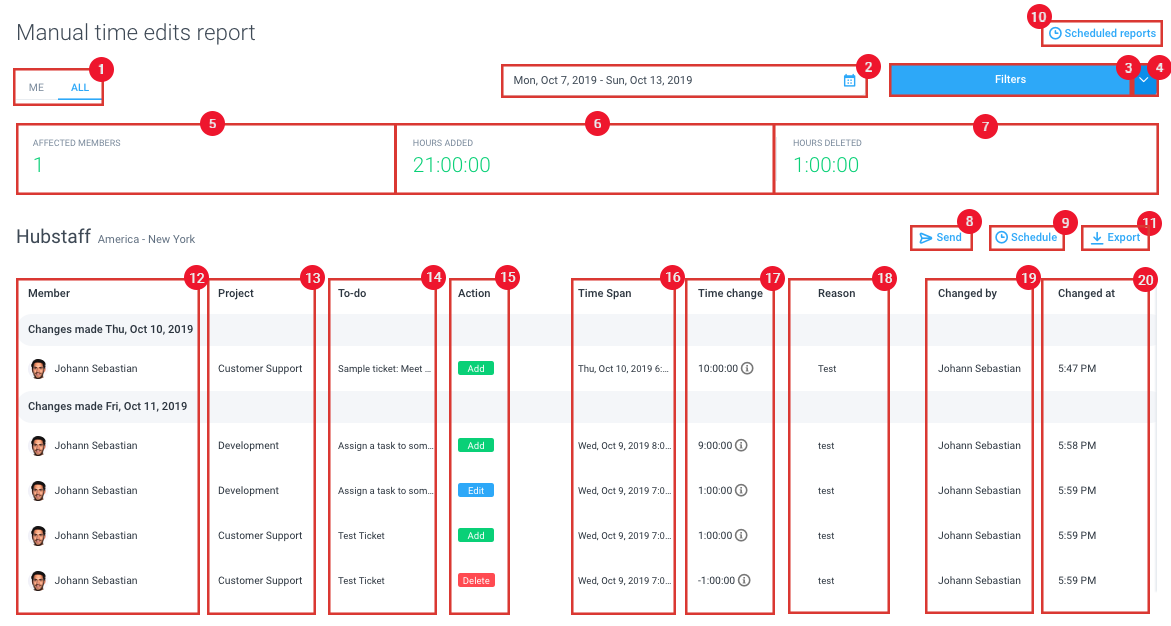Expand the chevron dropdown beside Filters

click(x=1143, y=80)
